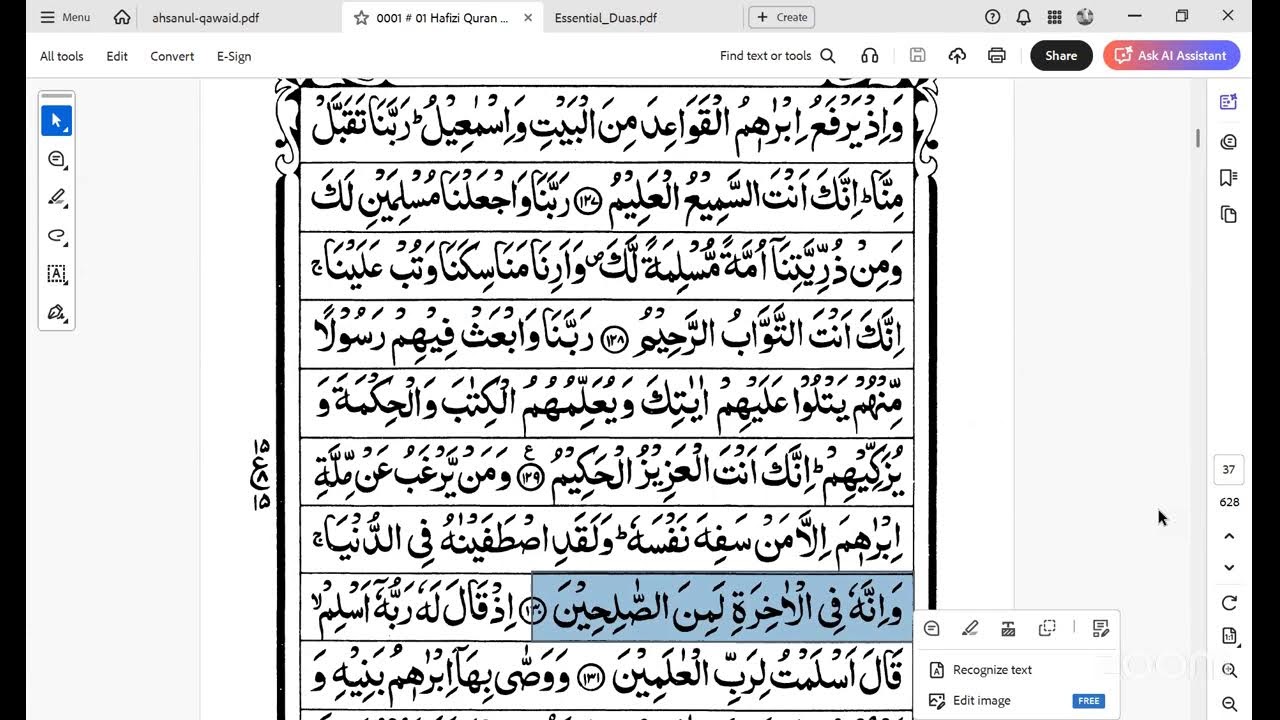
Task: Open the Convert menu
Action: (172, 56)
